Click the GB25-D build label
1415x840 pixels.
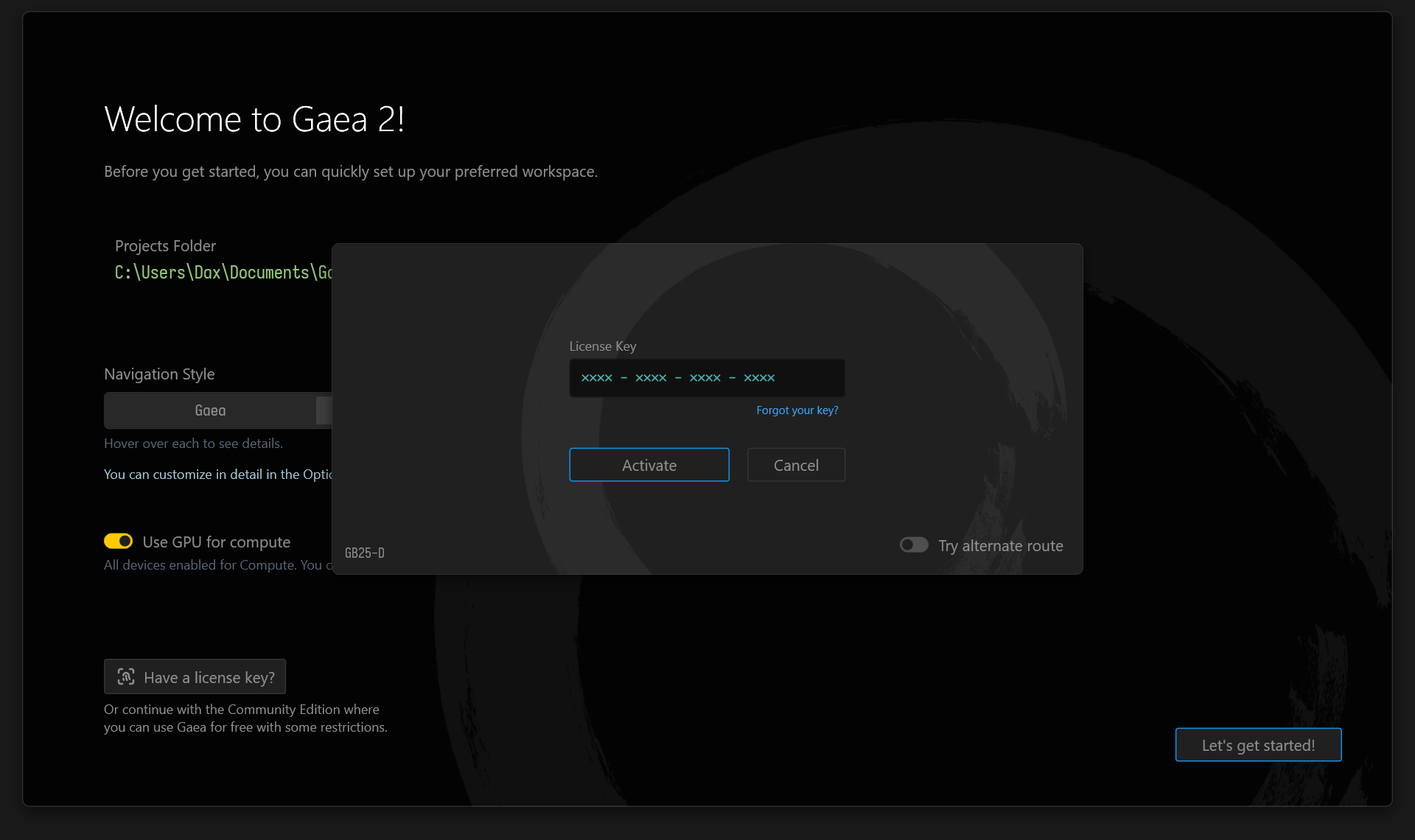coord(365,553)
